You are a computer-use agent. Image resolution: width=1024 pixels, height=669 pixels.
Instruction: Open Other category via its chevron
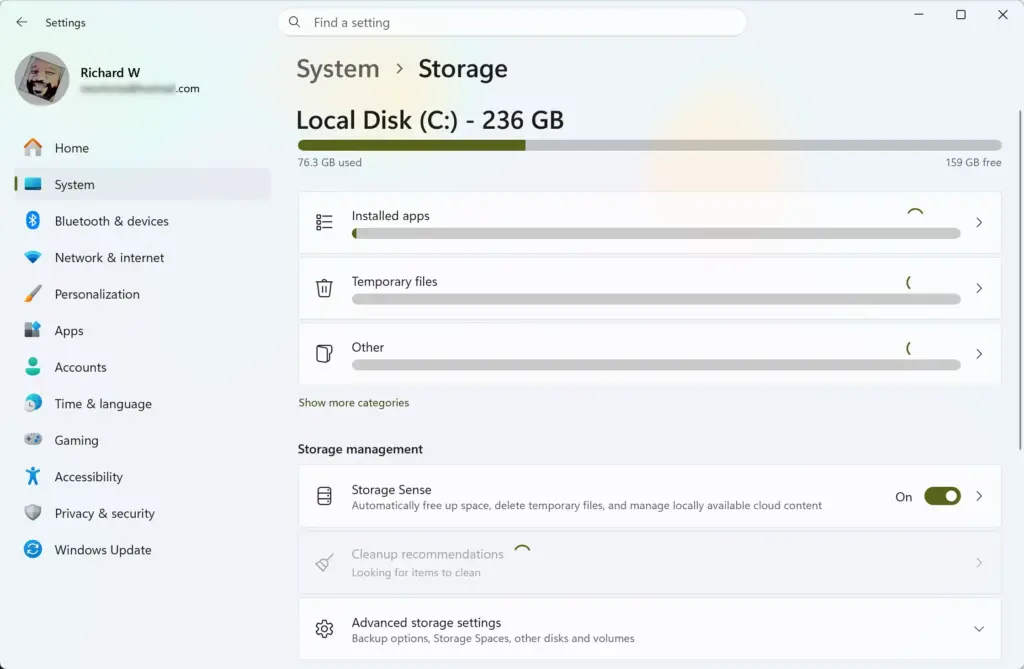click(x=978, y=353)
